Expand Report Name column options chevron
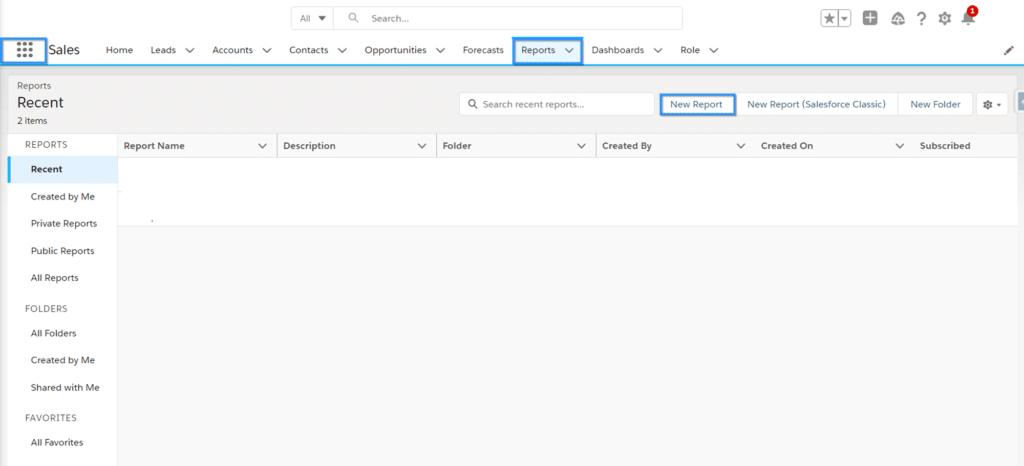 263,146
